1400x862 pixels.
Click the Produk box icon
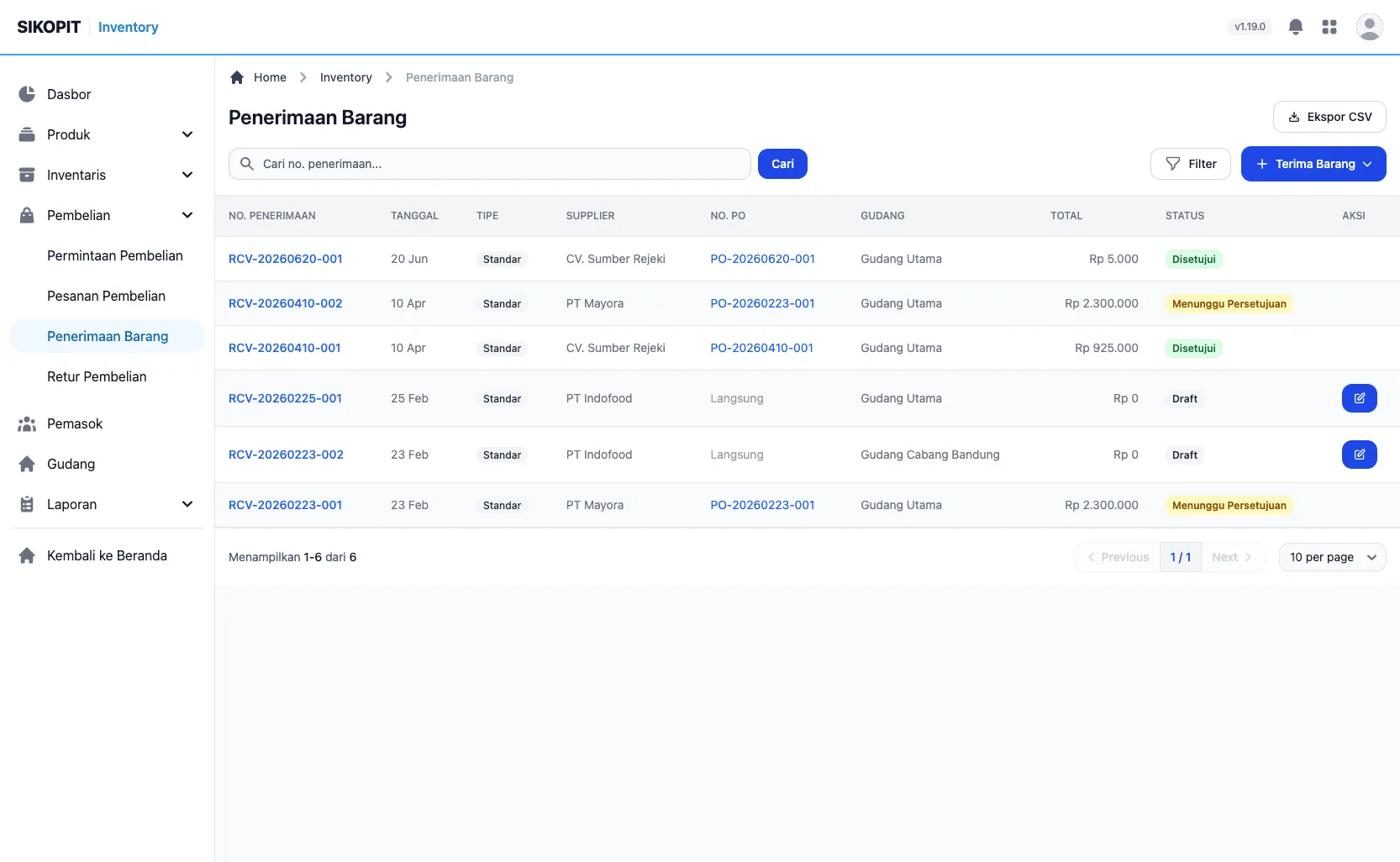27,134
